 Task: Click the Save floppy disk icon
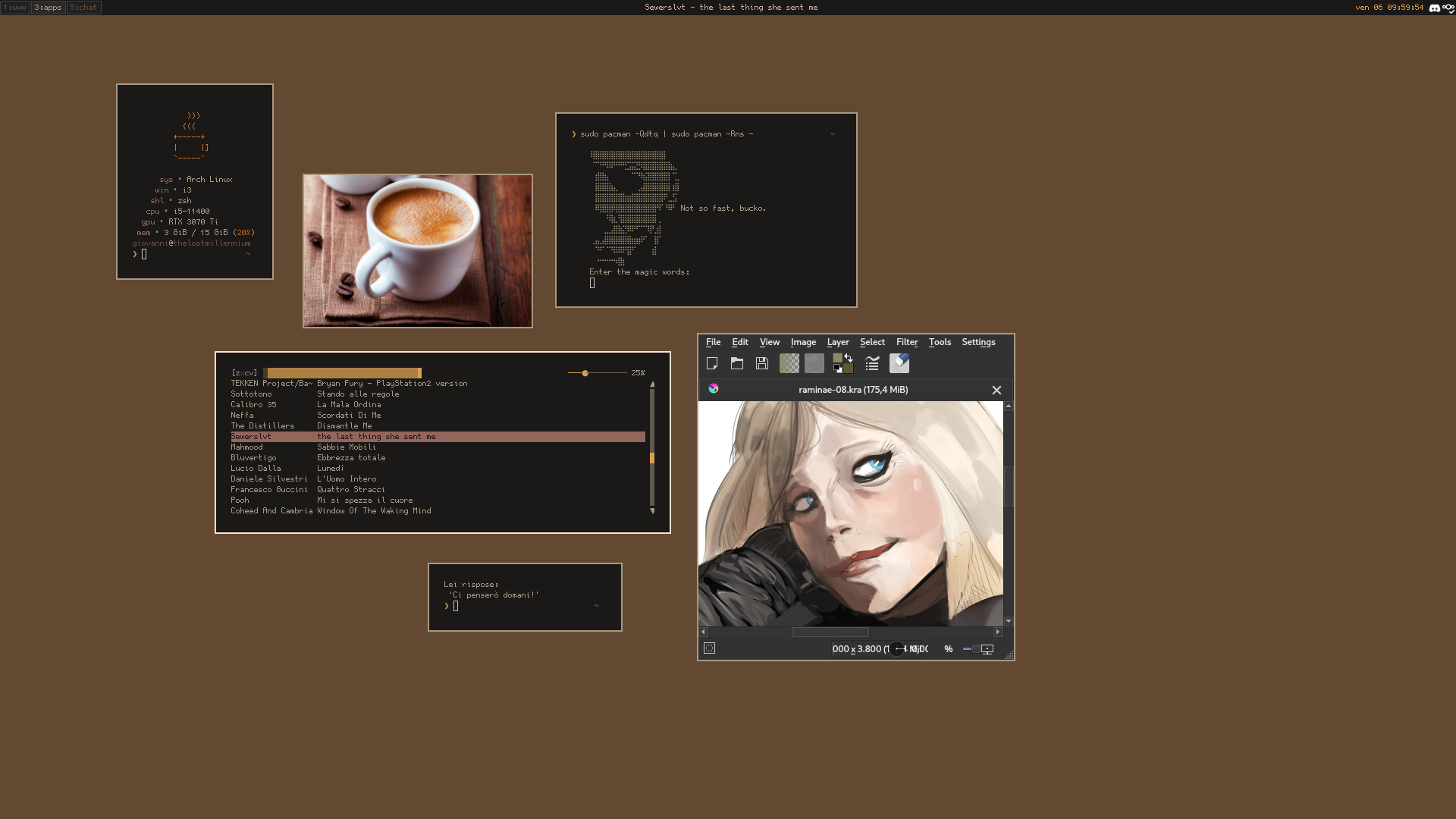click(x=762, y=364)
